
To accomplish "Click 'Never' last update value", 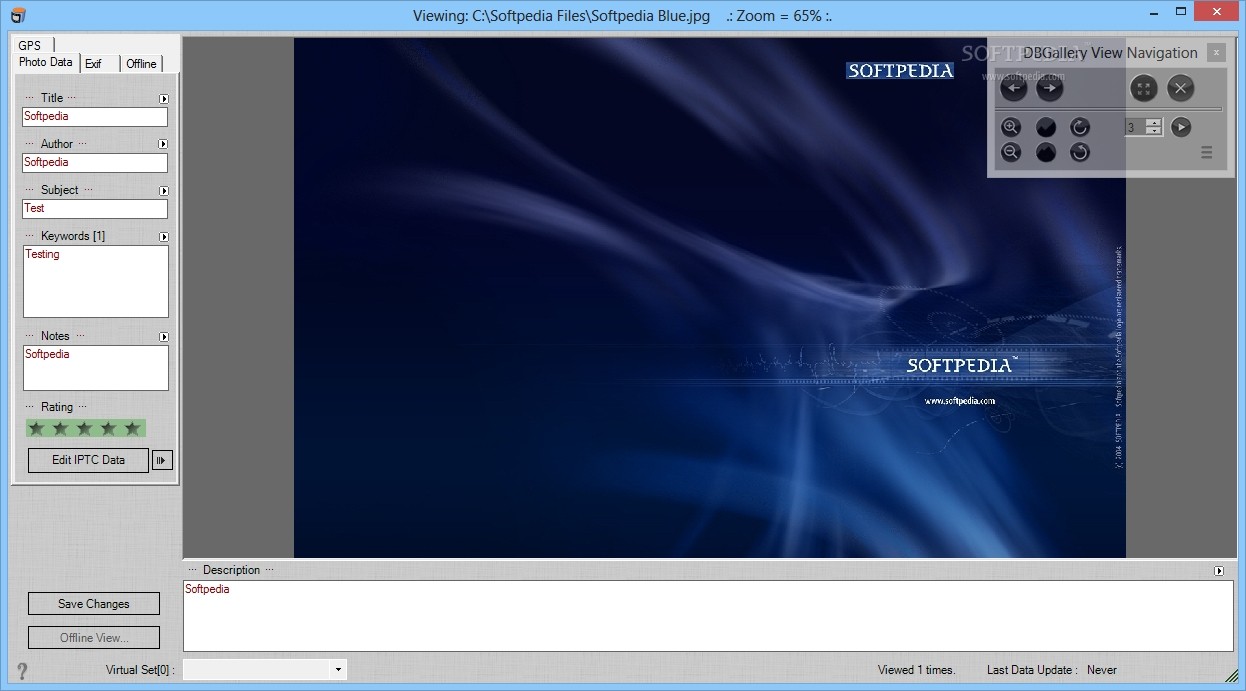I will coord(1102,670).
